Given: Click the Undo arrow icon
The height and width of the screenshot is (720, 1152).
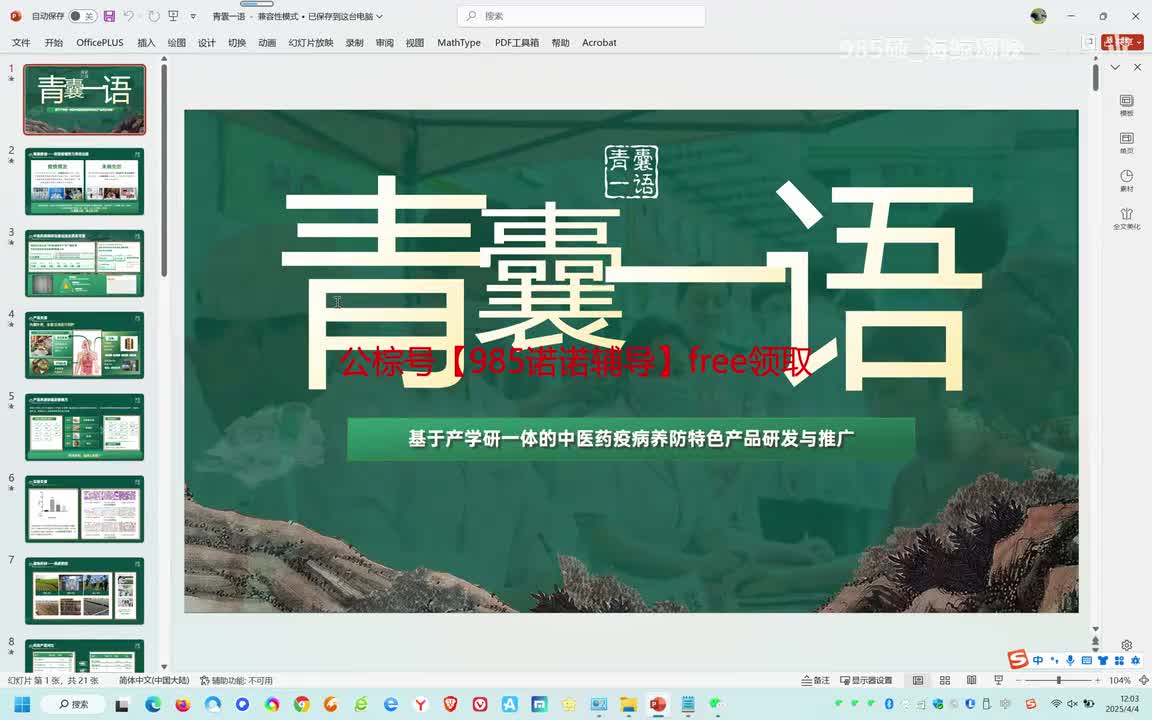Looking at the screenshot, I should [x=129, y=16].
